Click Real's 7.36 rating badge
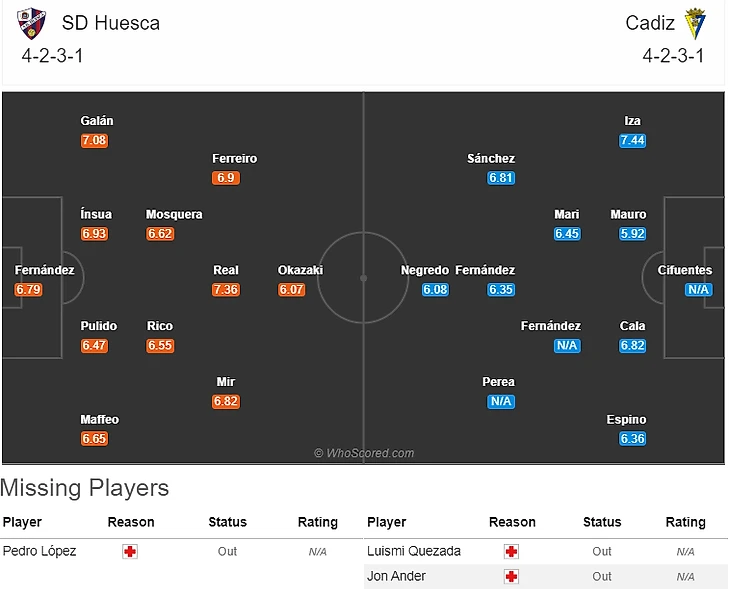This screenshot has width=730, height=589. pos(226,290)
